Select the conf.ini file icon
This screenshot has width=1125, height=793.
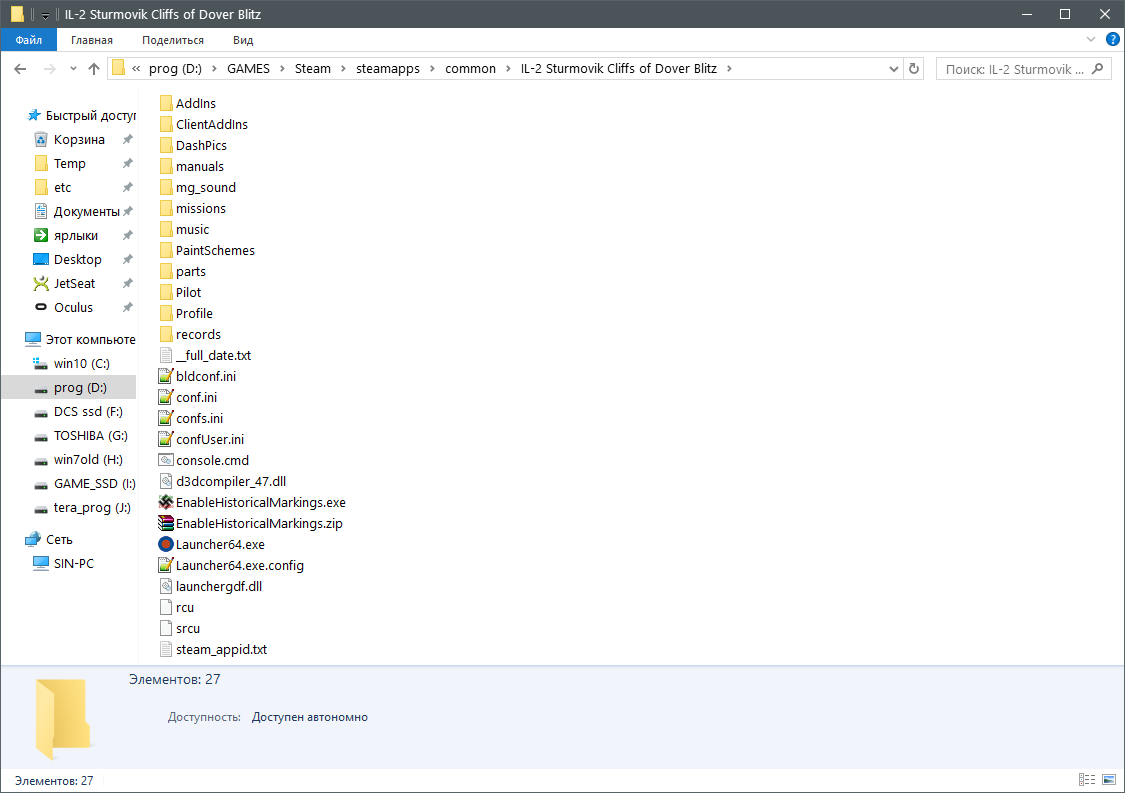tap(166, 397)
